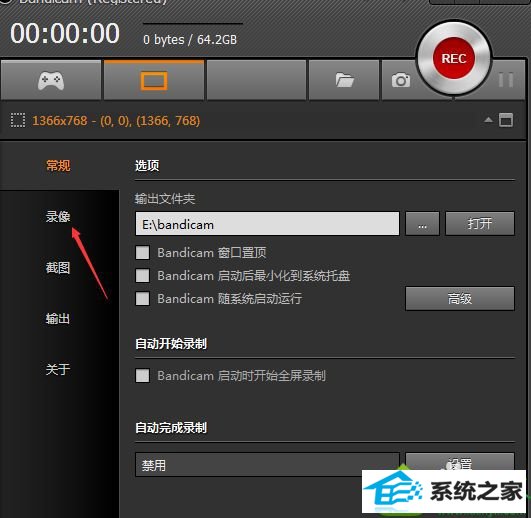Take a screenshot with camera icon

coord(401,81)
